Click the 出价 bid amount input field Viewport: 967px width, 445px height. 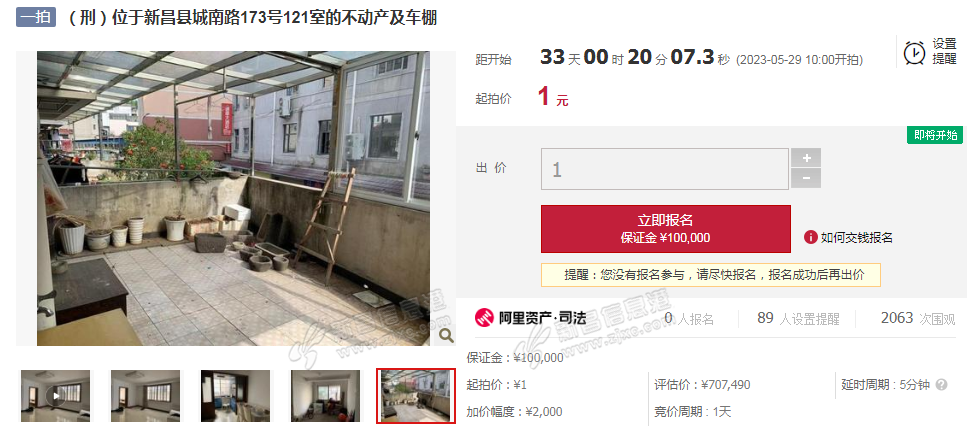point(665,169)
